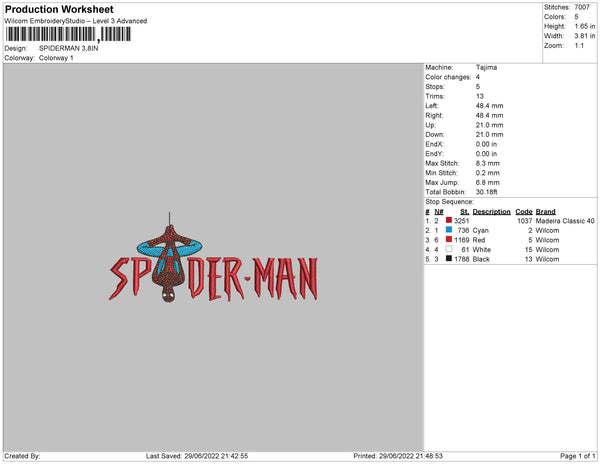The height and width of the screenshot is (464, 600).
Task: Click the St. column header
Action: point(465,212)
